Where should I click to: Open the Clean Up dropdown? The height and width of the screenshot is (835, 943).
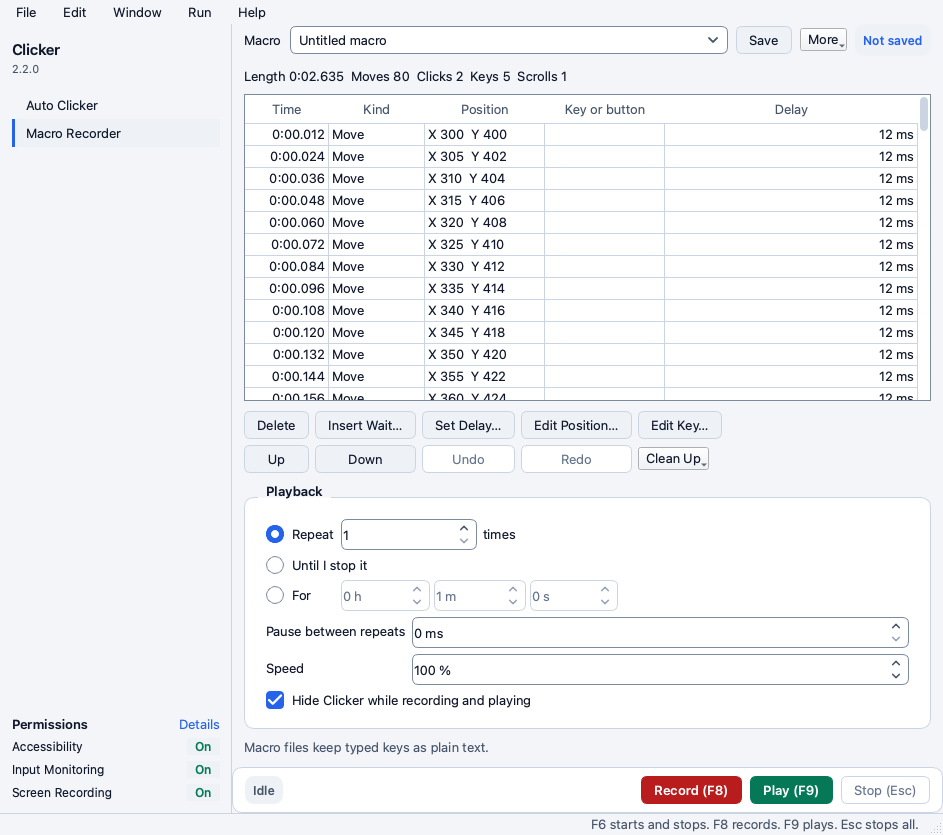(x=673, y=458)
